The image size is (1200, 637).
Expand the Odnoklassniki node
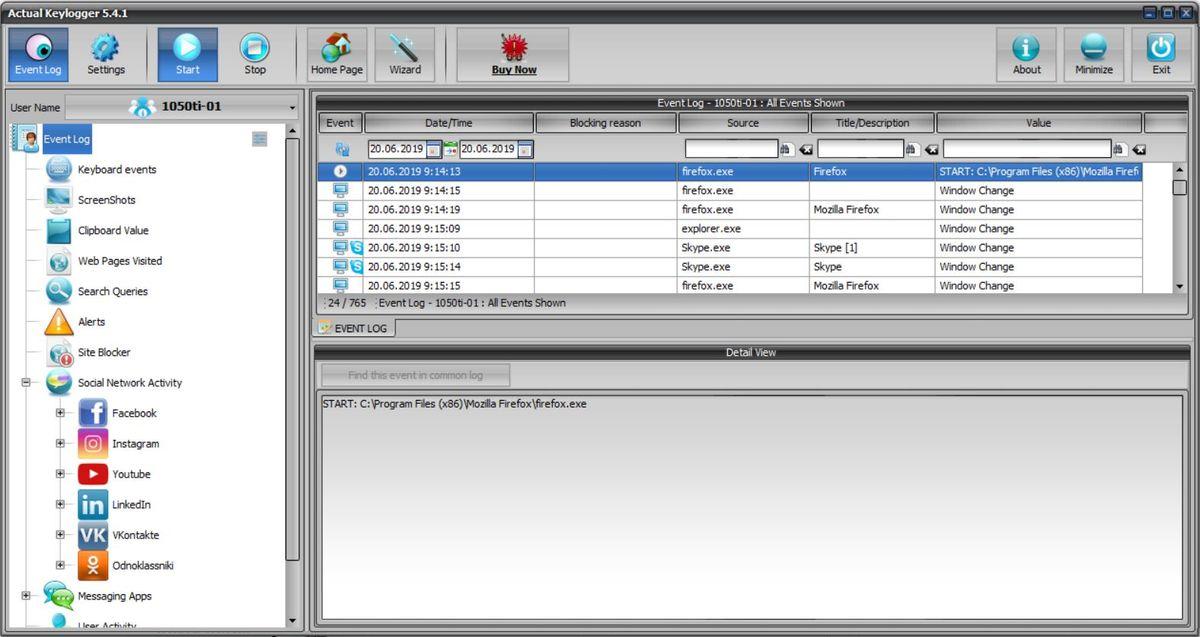[60, 566]
